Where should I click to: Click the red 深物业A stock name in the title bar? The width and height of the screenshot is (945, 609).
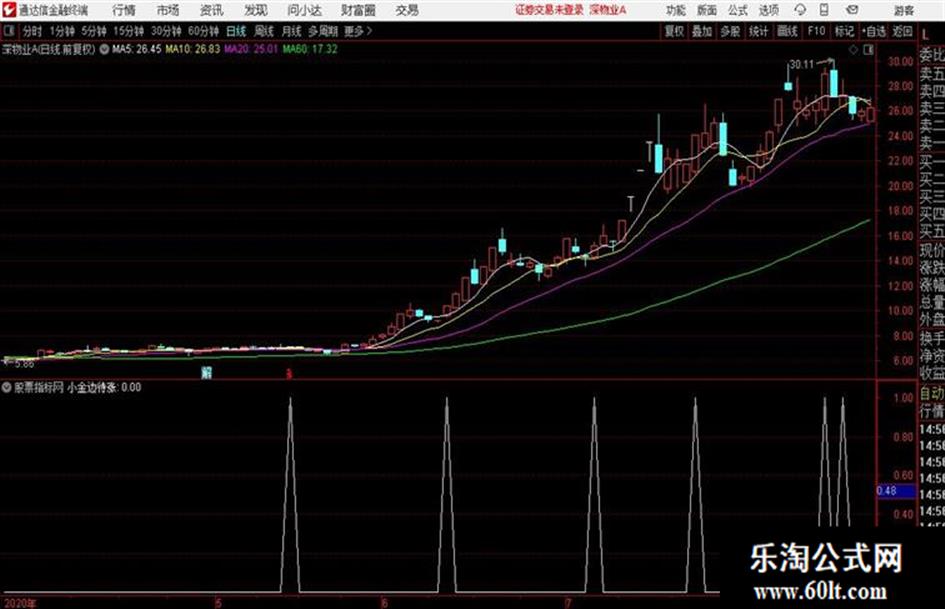pyautogui.click(x=608, y=10)
